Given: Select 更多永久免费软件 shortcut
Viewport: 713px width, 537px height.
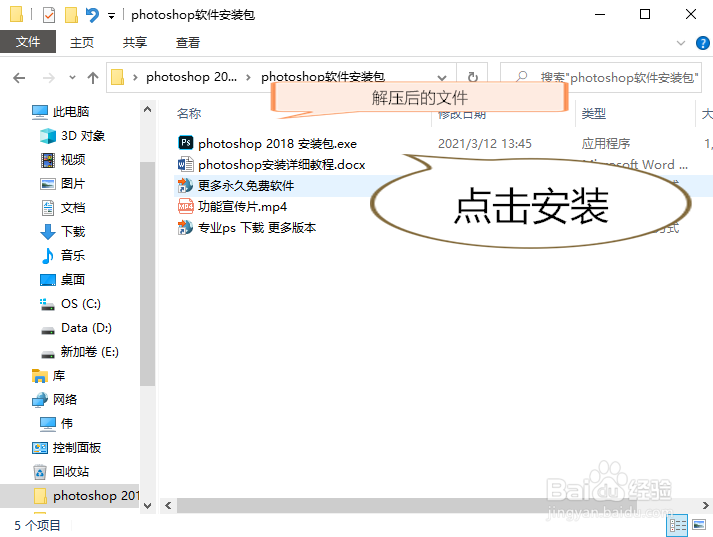Looking at the screenshot, I should (x=246, y=186).
